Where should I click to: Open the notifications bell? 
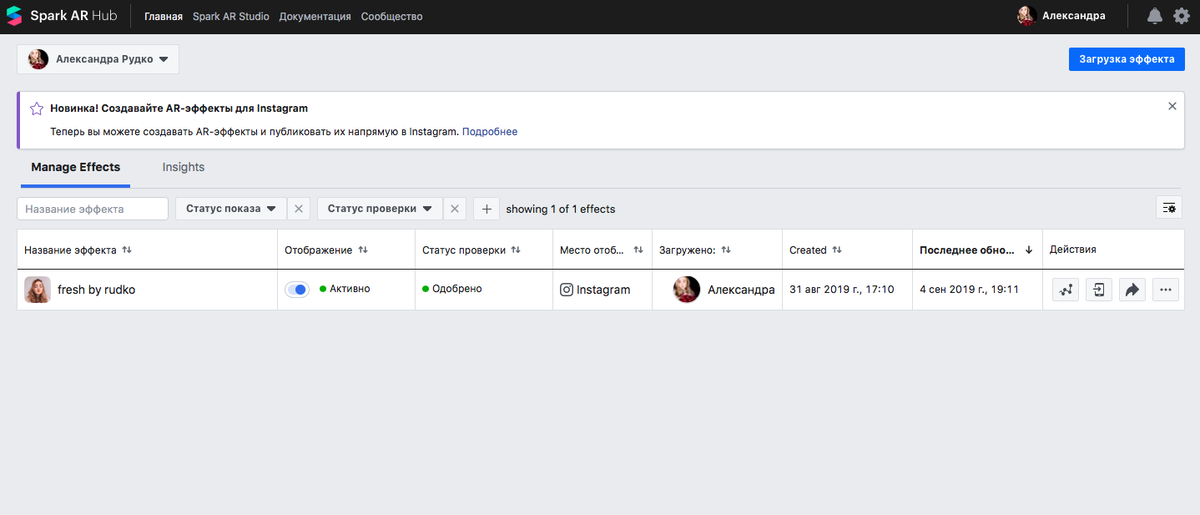point(1155,16)
